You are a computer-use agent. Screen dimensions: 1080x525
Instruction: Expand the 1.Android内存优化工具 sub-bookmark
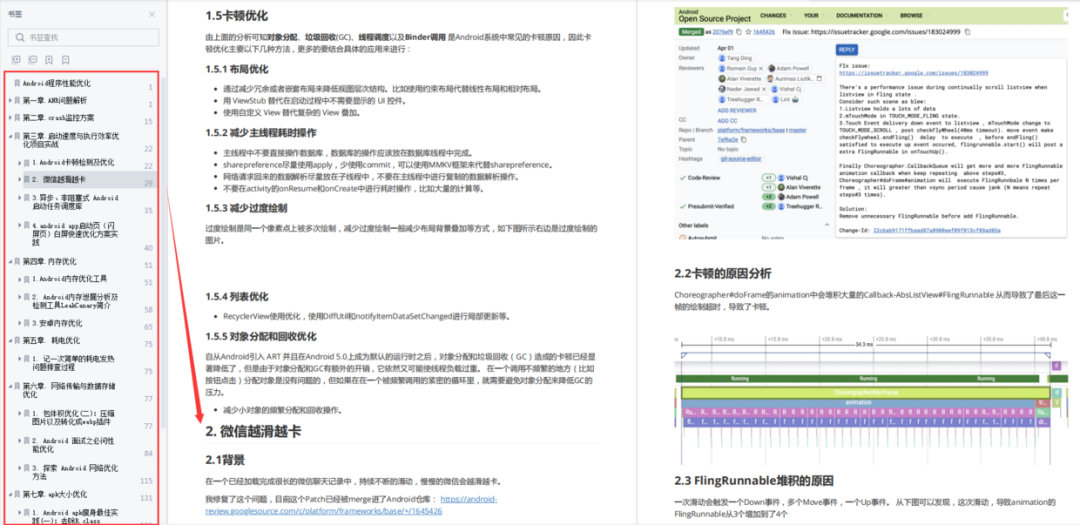click(x=19, y=279)
